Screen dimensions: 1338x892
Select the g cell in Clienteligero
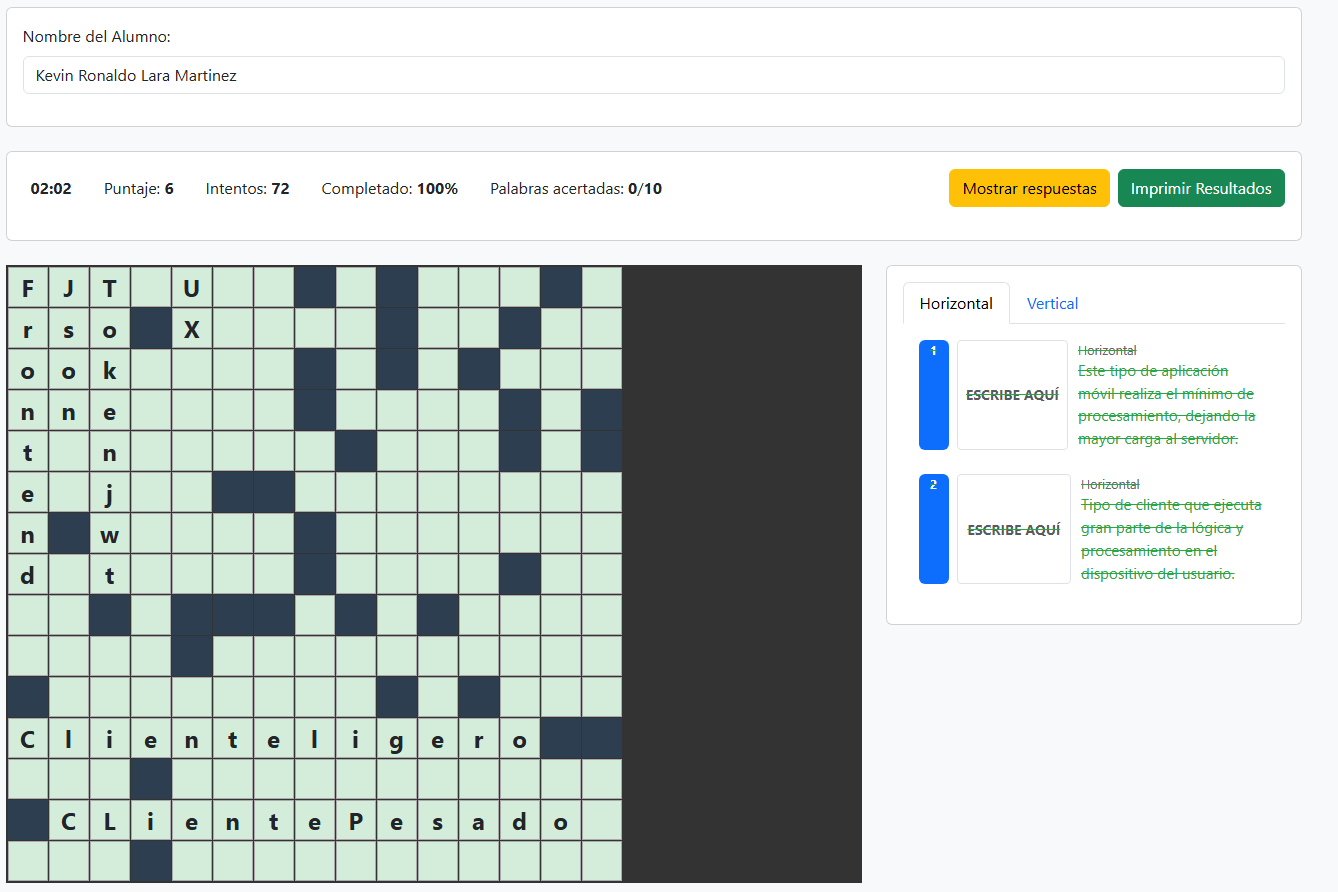[397, 738]
